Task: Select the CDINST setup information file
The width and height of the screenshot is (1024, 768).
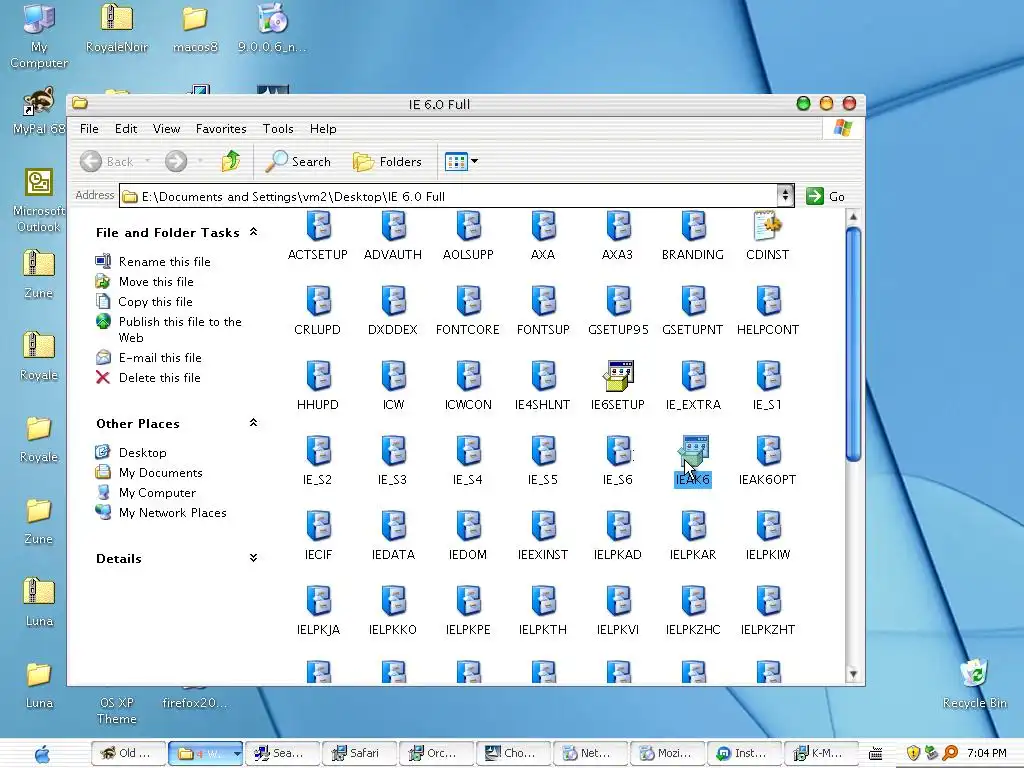Action: pos(767,236)
